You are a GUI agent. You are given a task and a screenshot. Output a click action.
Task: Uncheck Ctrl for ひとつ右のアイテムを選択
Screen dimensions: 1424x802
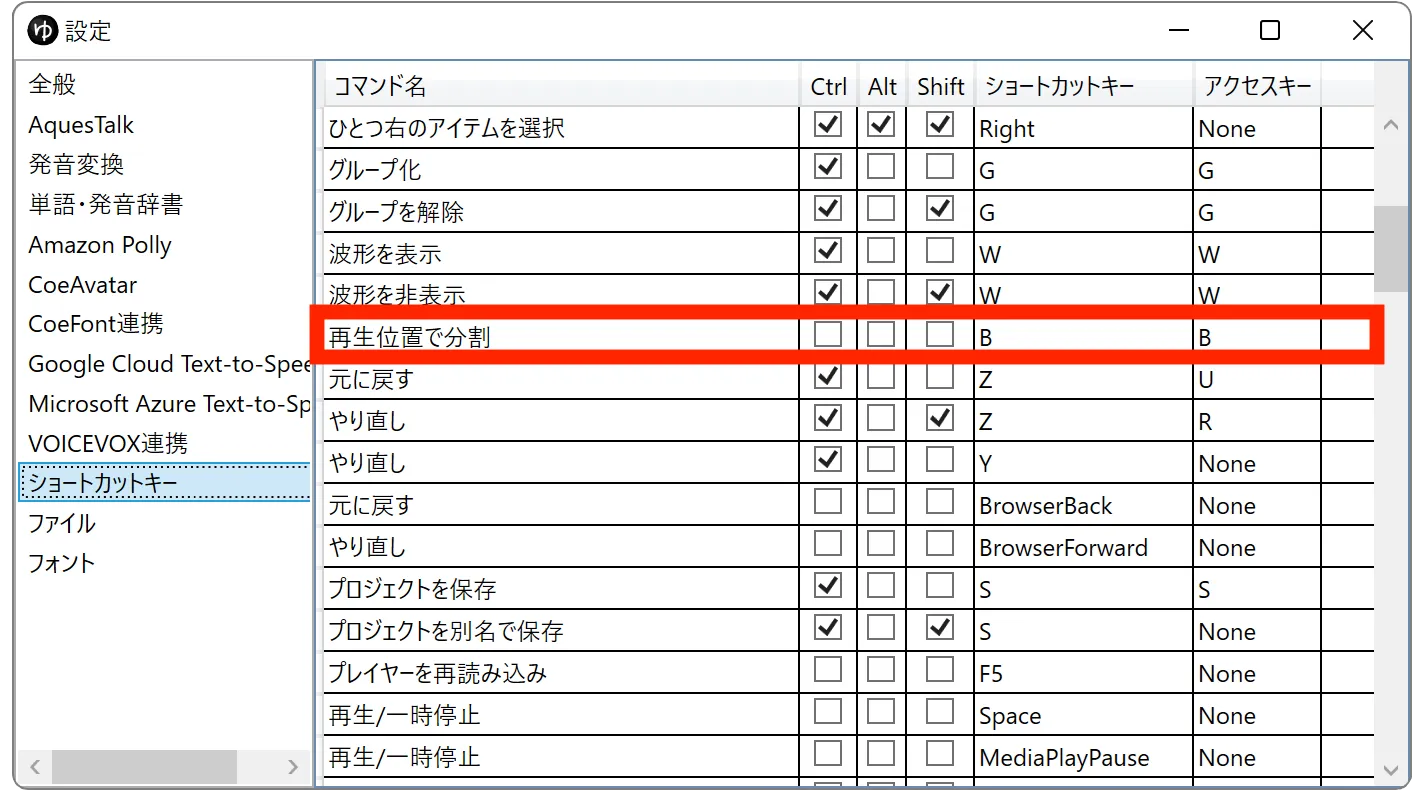coord(828,125)
